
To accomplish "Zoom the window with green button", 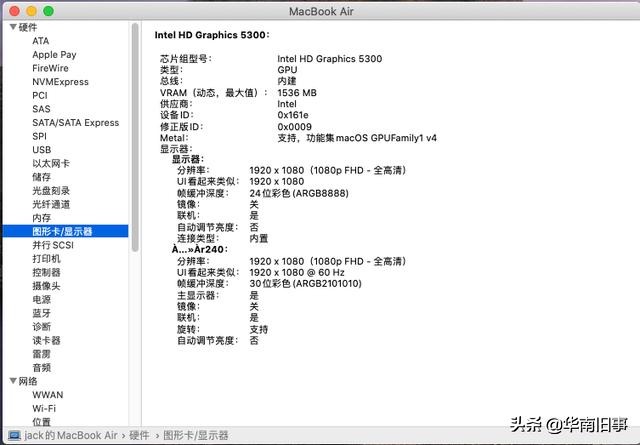I will pyautogui.click(x=48, y=11).
